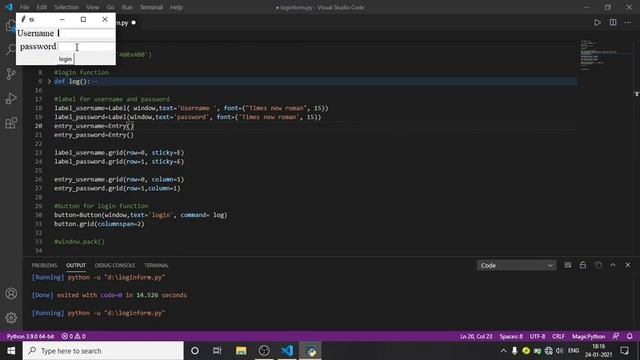The height and width of the screenshot is (360, 640).
Task: Clear the output panel
Action: point(568,265)
